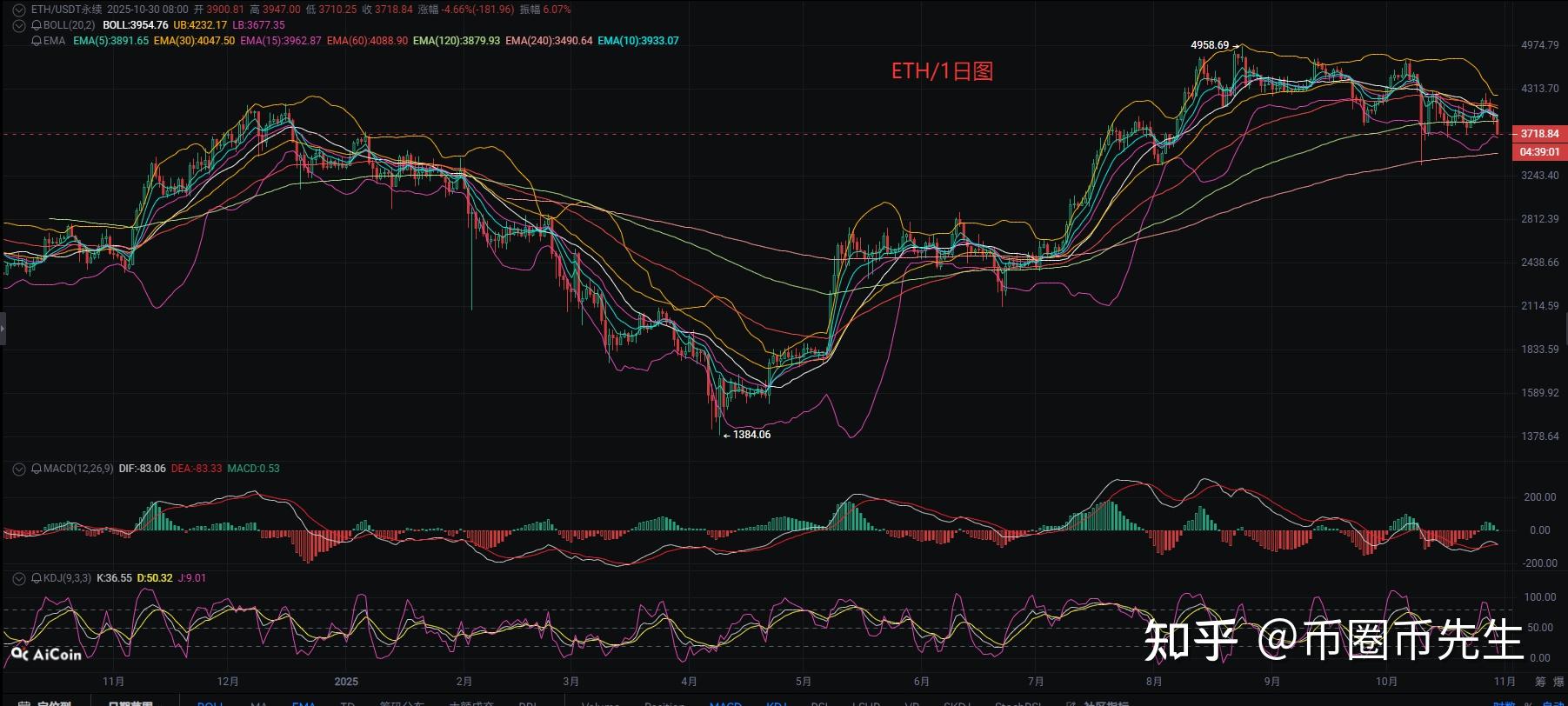
Task: Click the right-edge panel expand handle
Action: pos(1565,330)
